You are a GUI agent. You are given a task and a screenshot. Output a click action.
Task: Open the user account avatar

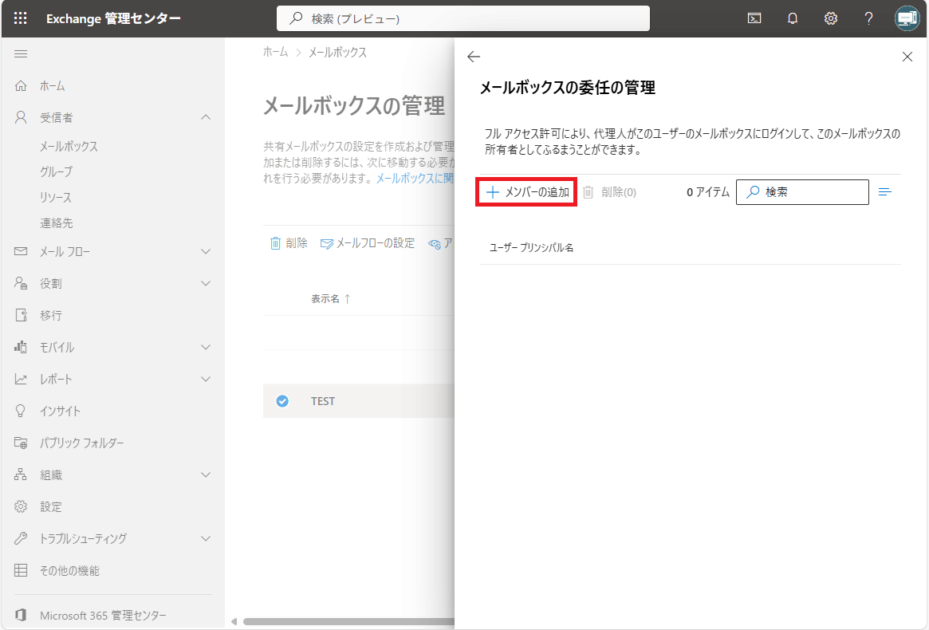[x=906, y=18]
